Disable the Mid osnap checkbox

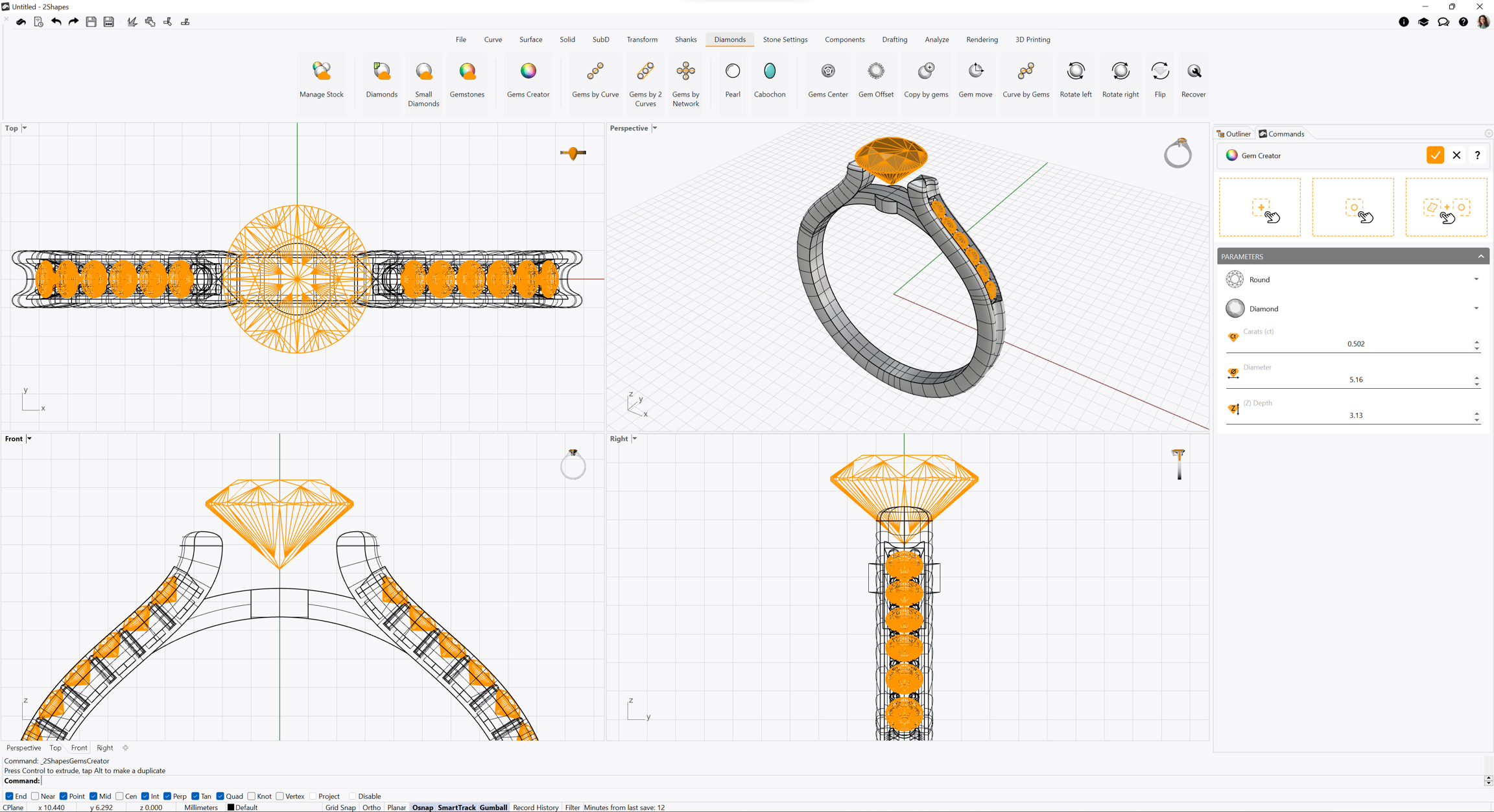pyautogui.click(x=94, y=796)
